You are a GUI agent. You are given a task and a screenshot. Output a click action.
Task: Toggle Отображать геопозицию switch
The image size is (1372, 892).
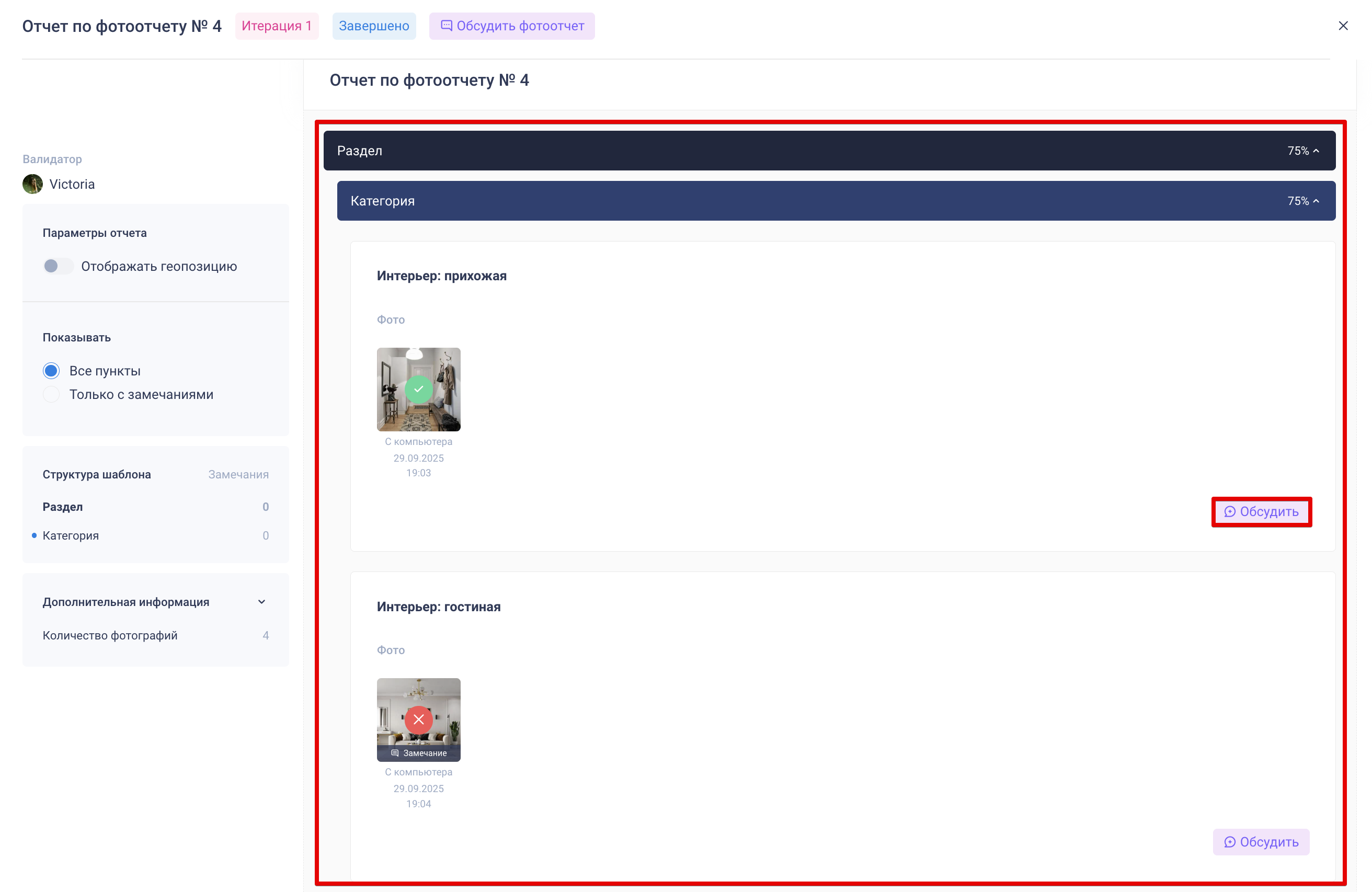point(58,266)
